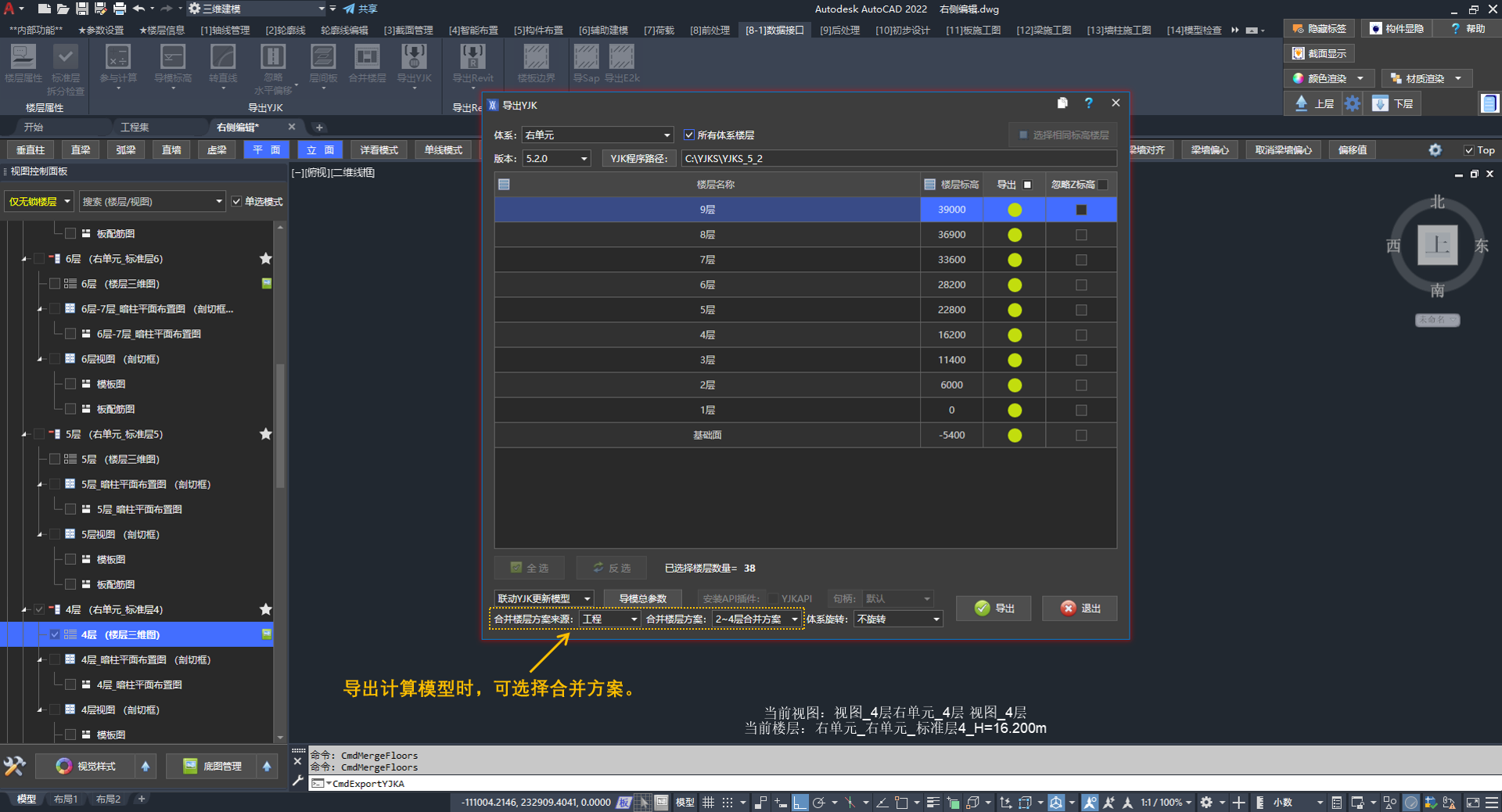
Task: Click the yellow export dot for 5层
Action: (x=1015, y=310)
